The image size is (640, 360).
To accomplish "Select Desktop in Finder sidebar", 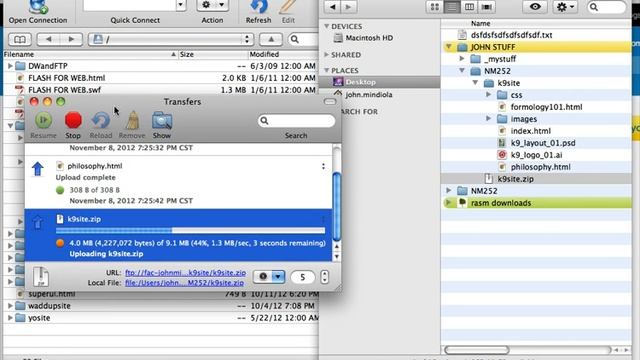I will pyautogui.click(x=380, y=82).
